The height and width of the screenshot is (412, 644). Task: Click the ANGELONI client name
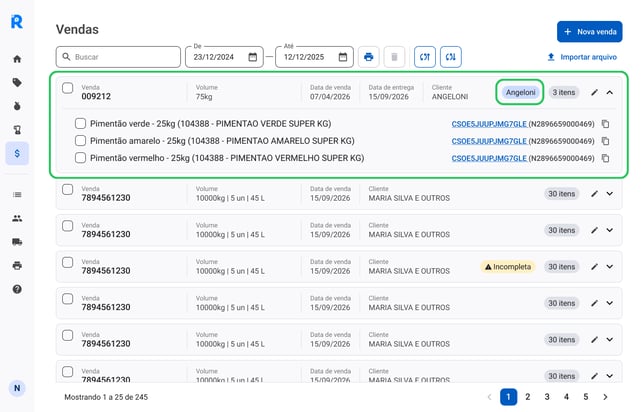point(450,97)
